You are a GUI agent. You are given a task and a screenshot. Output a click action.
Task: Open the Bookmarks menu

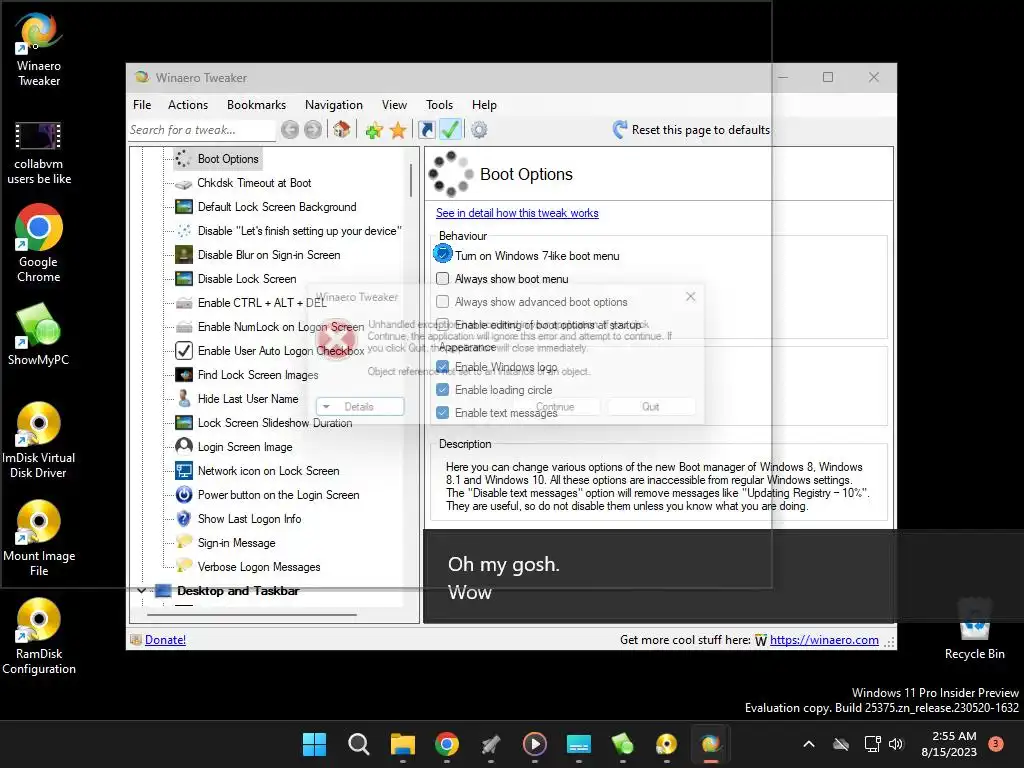[x=256, y=105]
